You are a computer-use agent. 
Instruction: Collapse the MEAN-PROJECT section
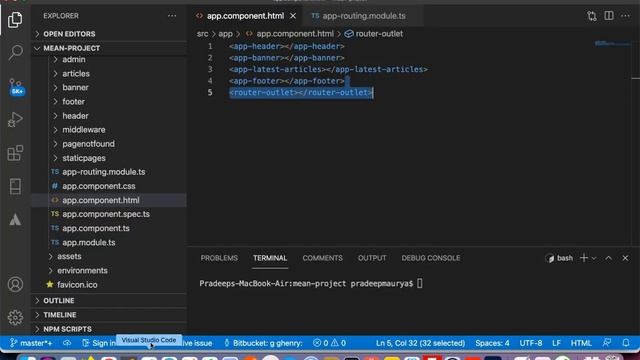[x=109, y=48]
